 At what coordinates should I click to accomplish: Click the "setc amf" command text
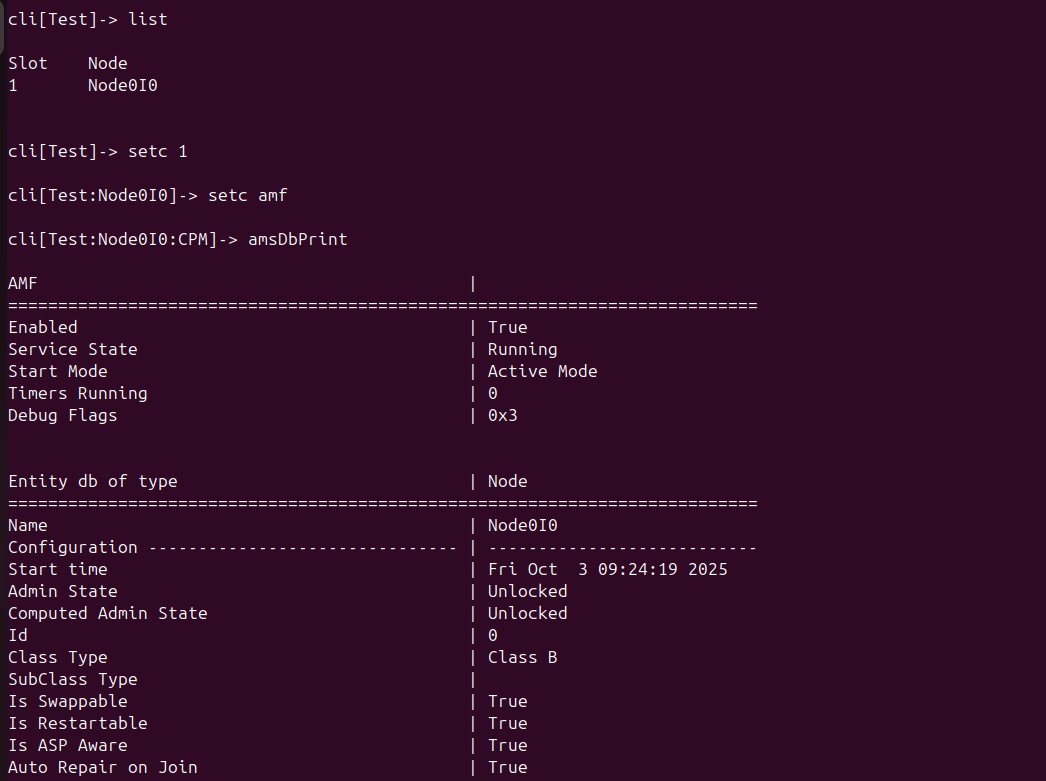click(247, 195)
